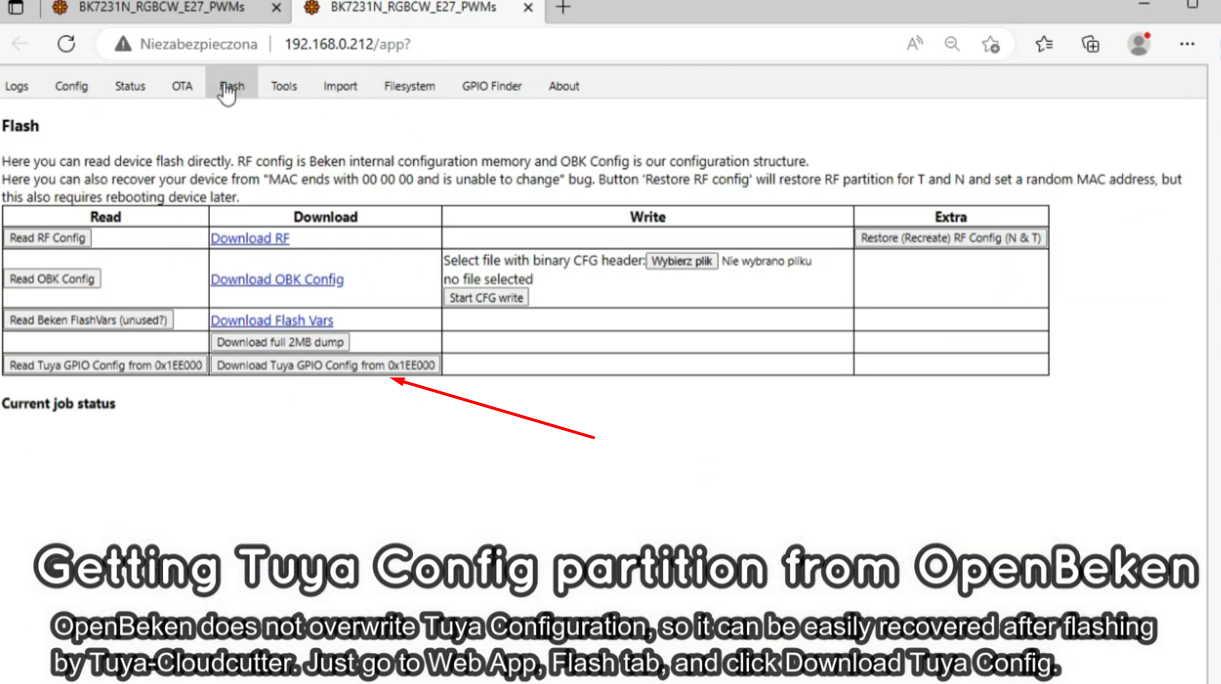Viewport: 1221px width, 684px height.
Task: Open the Filesystem tab
Action: click(410, 86)
